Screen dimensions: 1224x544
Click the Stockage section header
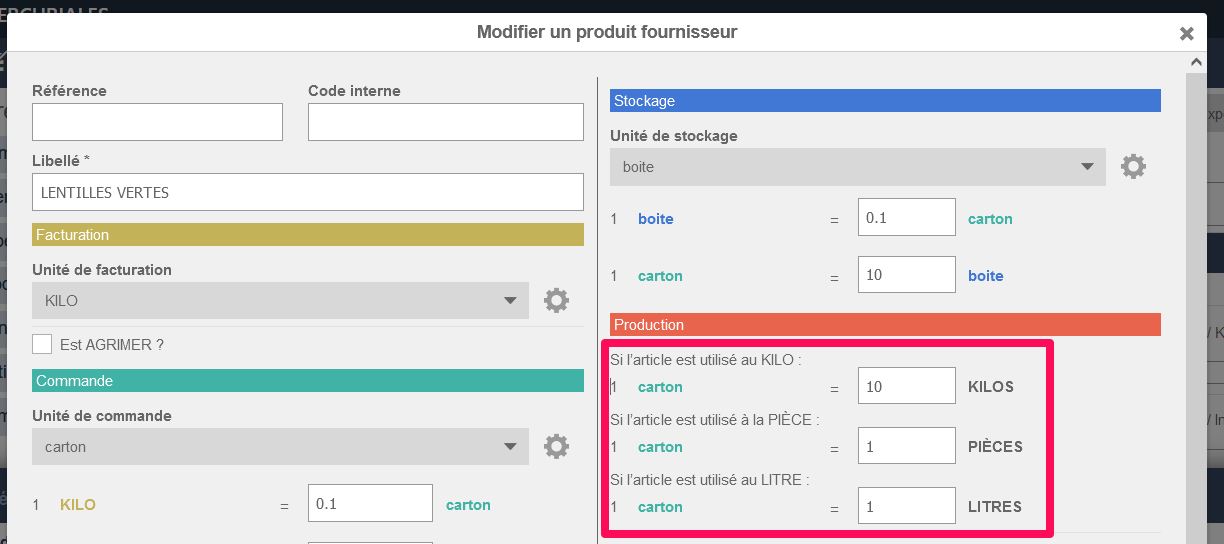(885, 101)
